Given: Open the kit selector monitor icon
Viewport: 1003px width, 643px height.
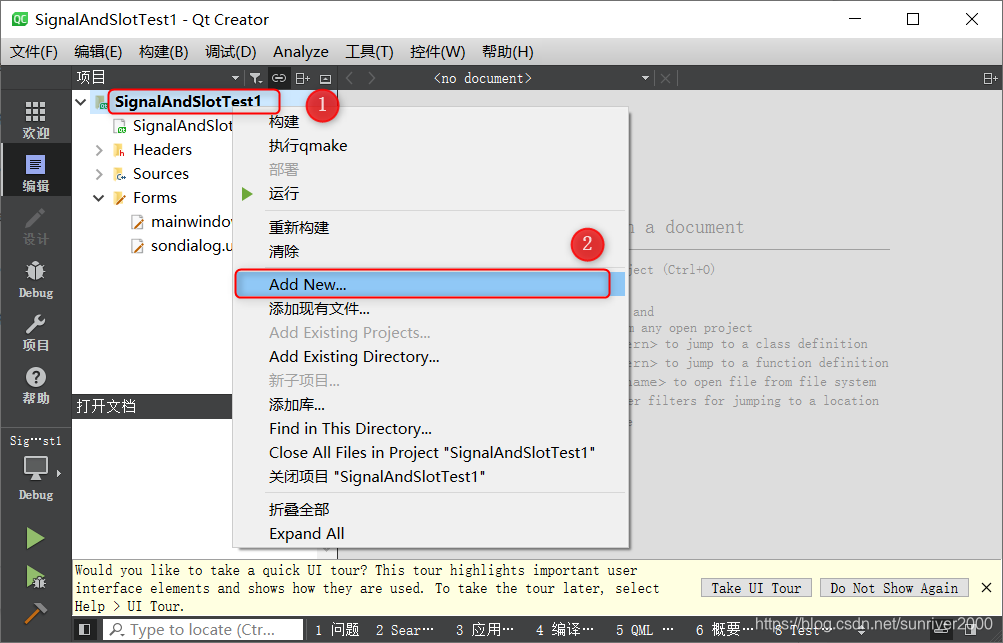Looking at the screenshot, I should (x=35, y=470).
